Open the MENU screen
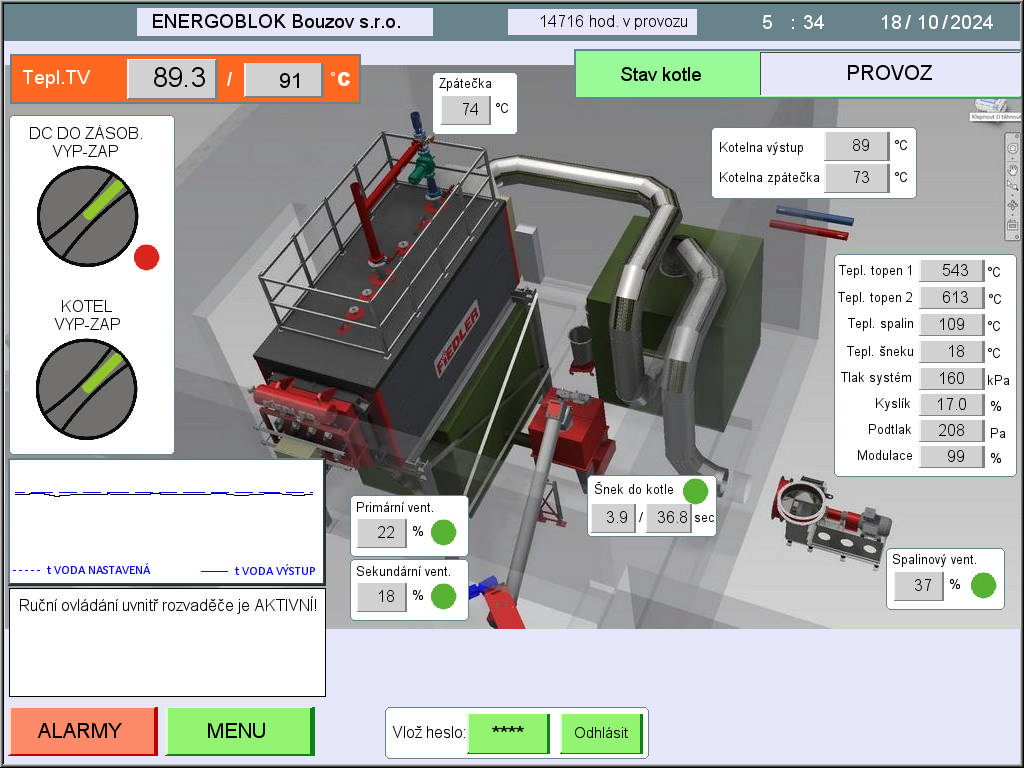Image resolution: width=1024 pixels, height=768 pixels. 238,731
